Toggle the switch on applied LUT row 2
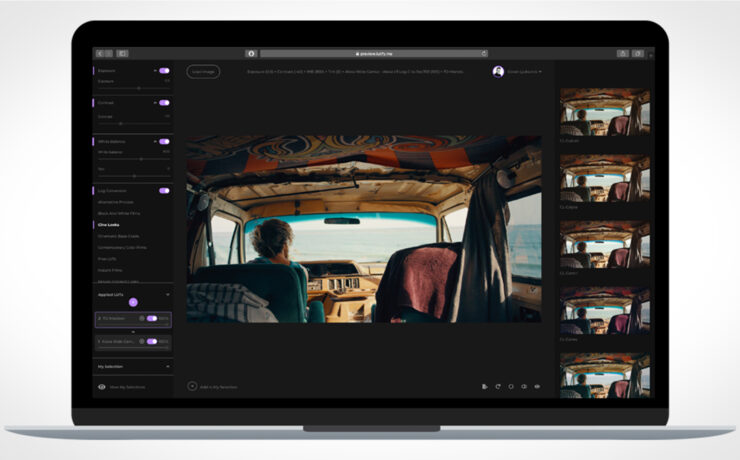740x460 pixels. [152, 318]
